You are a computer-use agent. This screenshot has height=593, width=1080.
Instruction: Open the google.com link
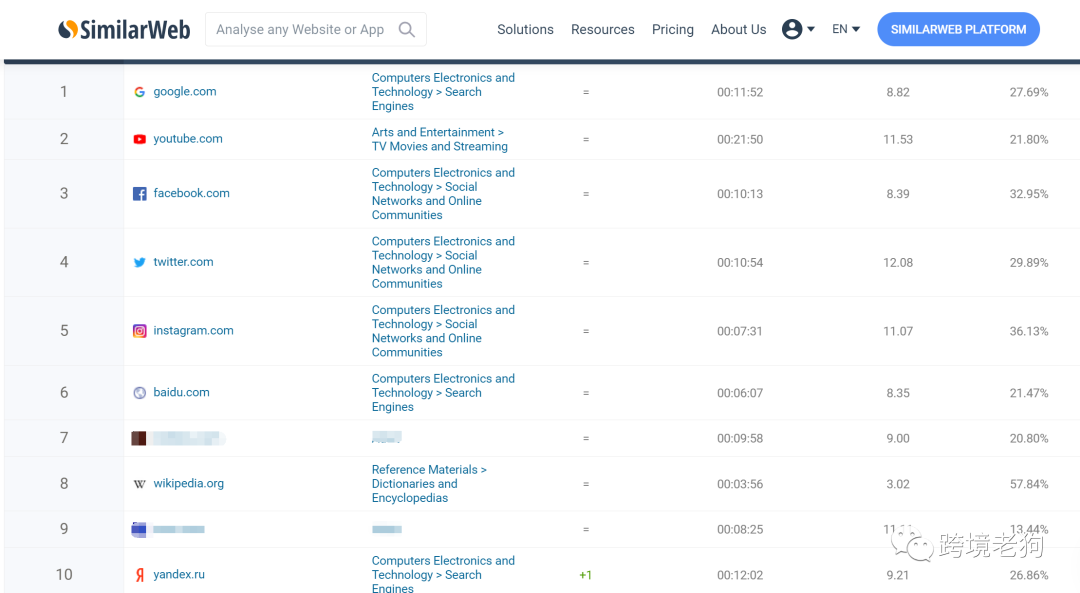click(185, 92)
